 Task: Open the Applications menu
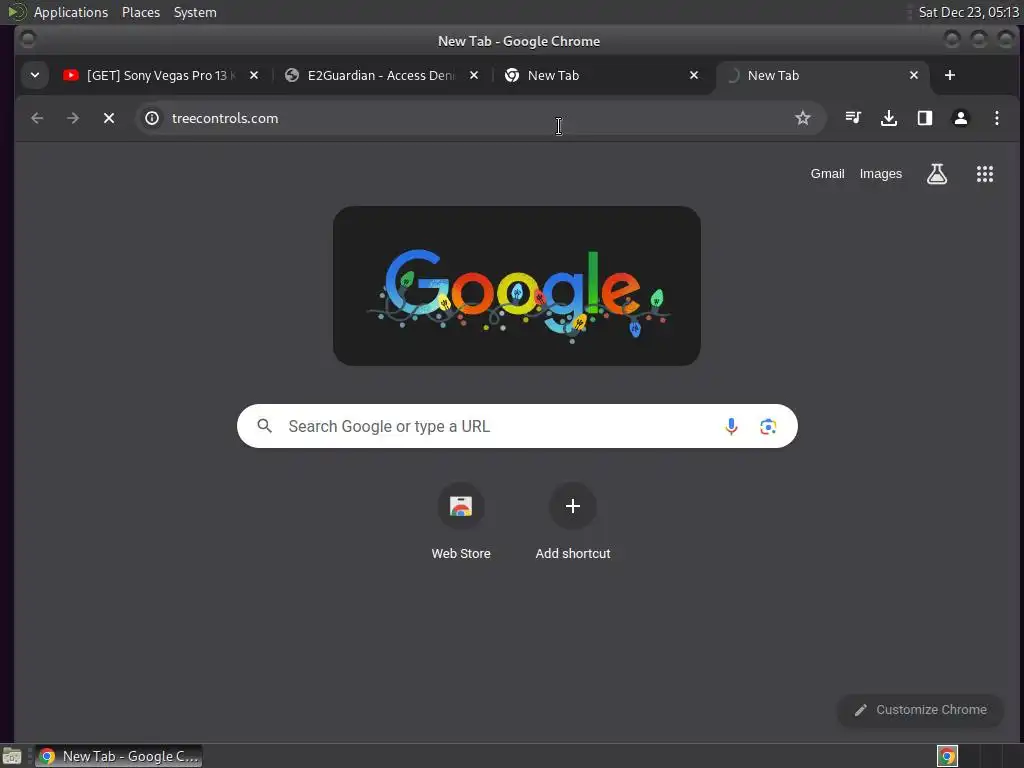[71, 12]
